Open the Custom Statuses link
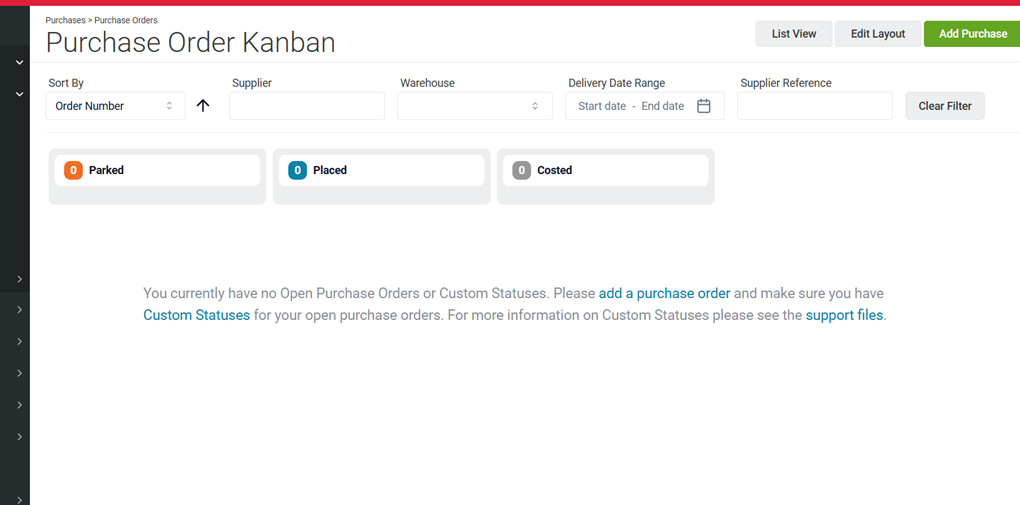 (196, 316)
